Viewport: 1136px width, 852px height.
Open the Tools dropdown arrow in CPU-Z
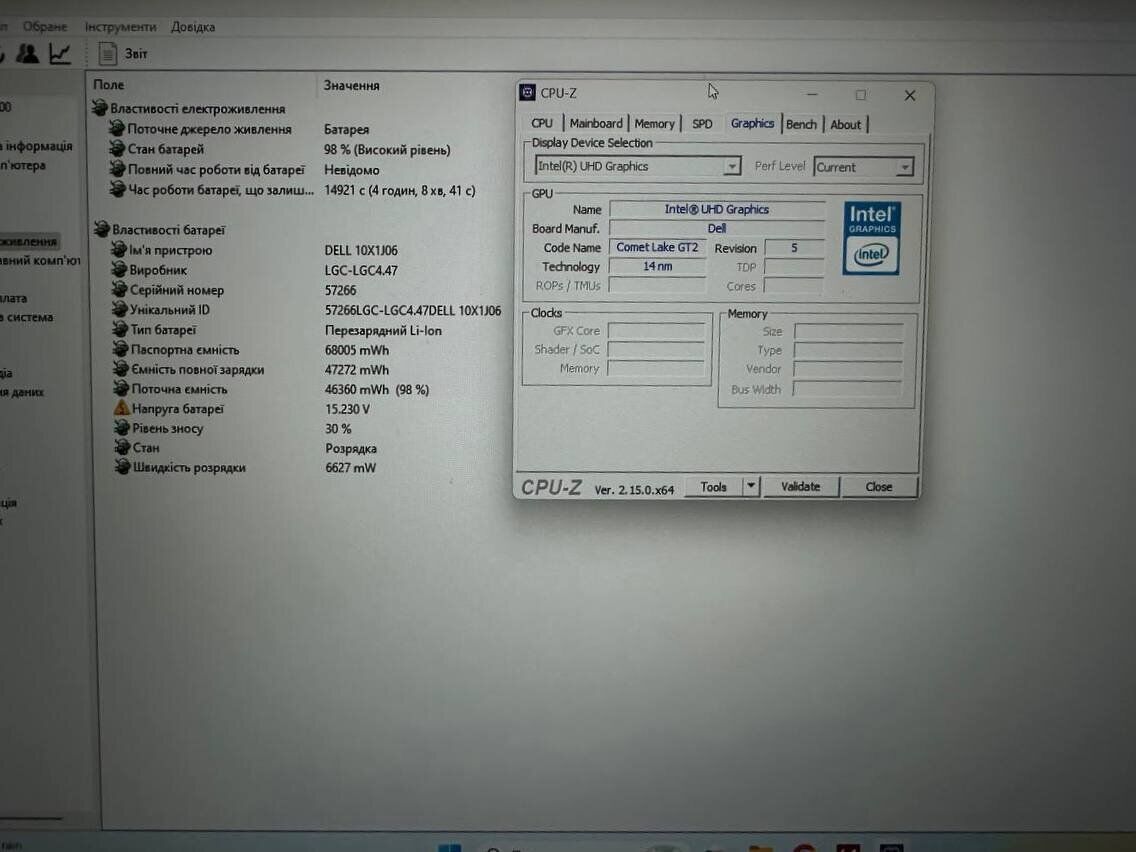(751, 487)
